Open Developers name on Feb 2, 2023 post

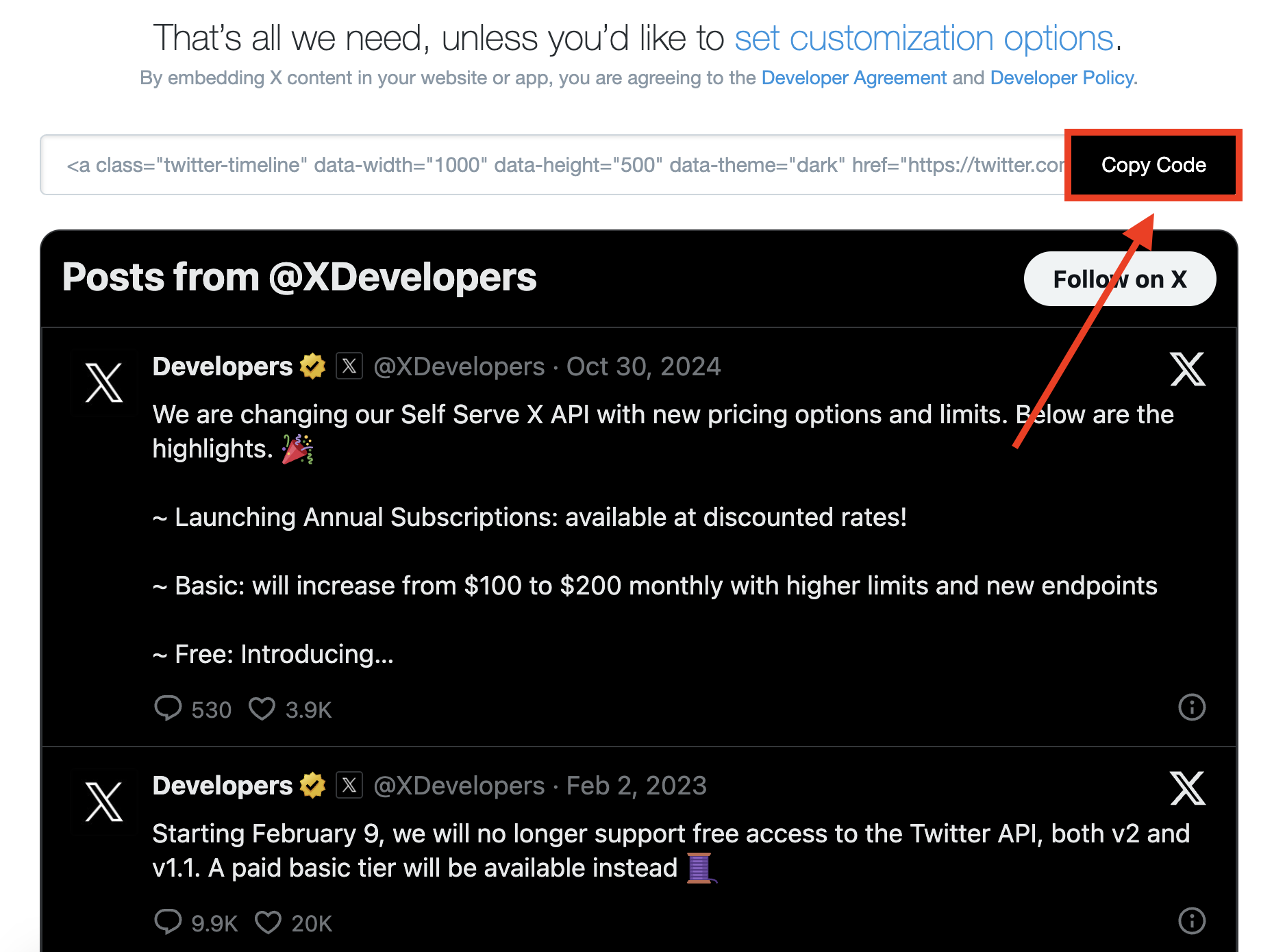223,786
